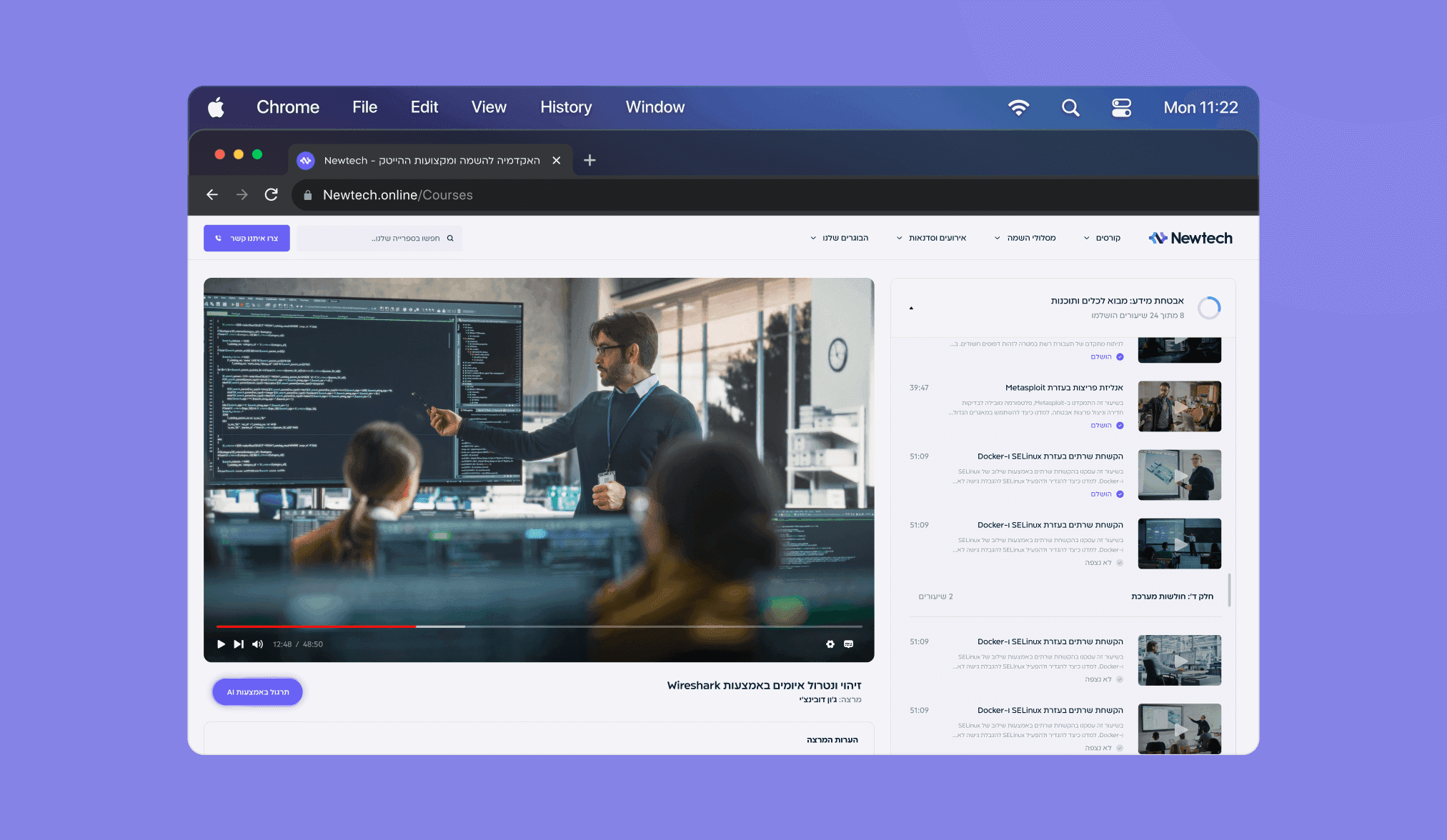Open the View menu in menu bar
The height and width of the screenshot is (840, 1447).
pos(489,108)
